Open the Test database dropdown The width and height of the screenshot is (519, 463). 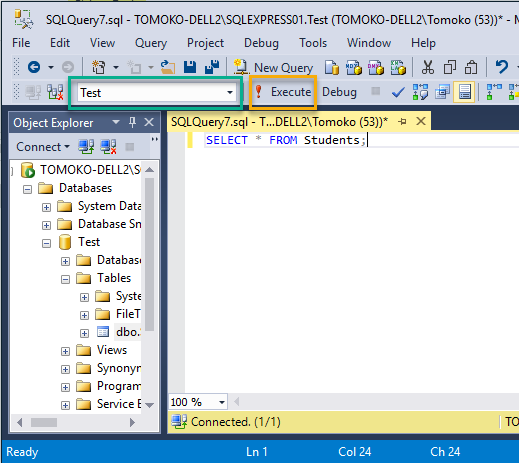click(x=230, y=92)
